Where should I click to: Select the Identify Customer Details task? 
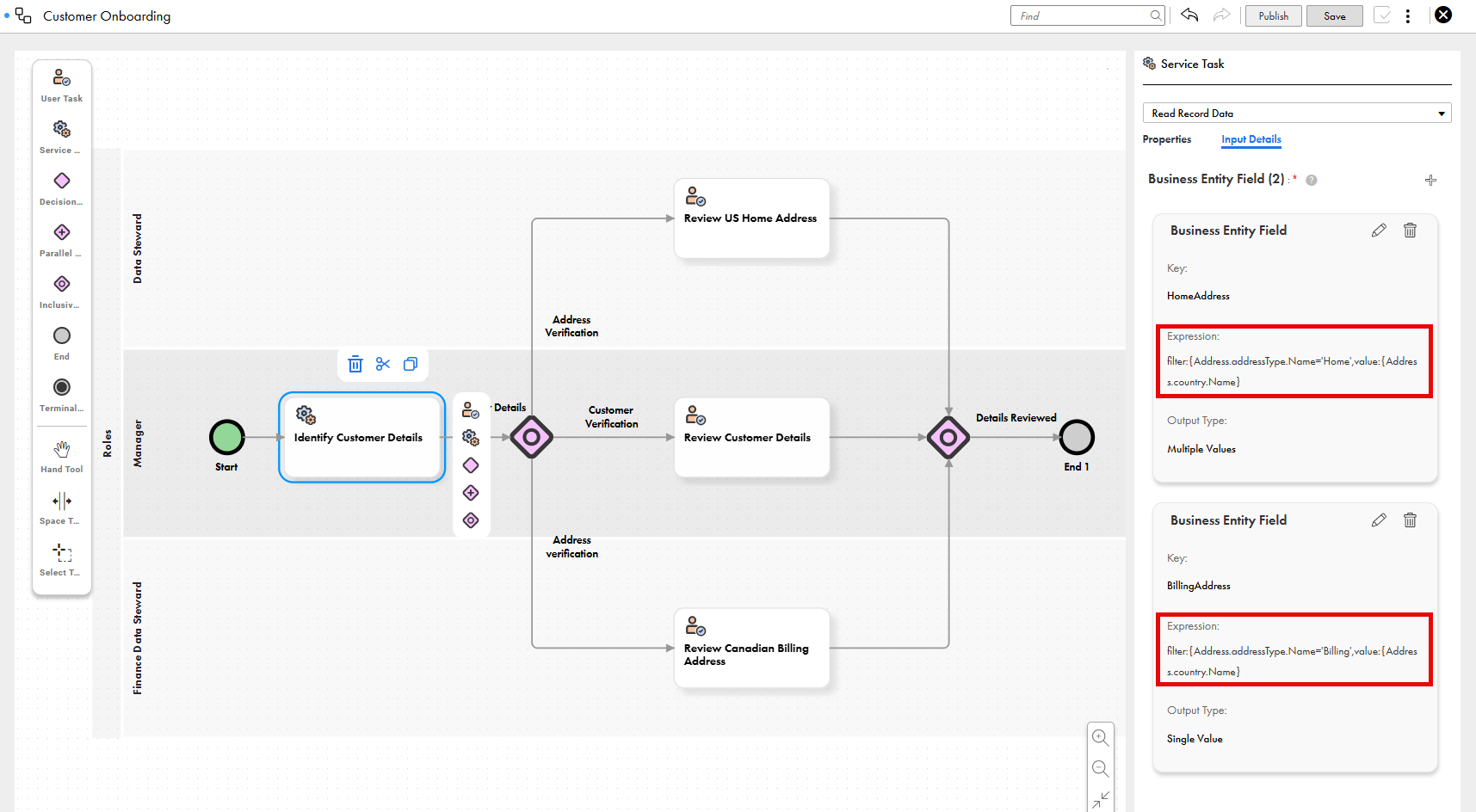(361, 437)
